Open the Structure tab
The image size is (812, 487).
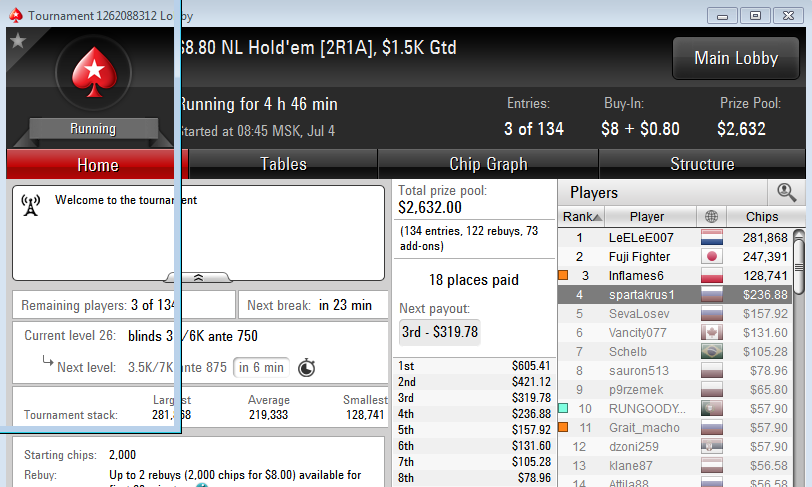pyautogui.click(x=702, y=164)
